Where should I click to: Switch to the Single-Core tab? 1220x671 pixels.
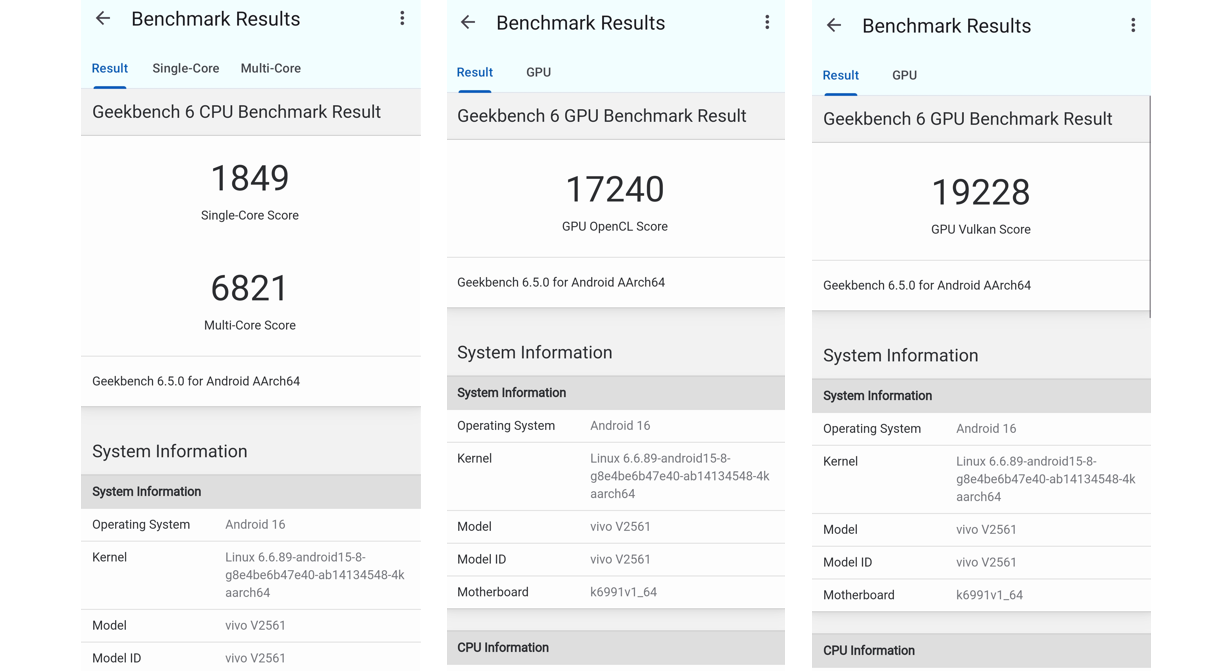tap(185, 68)
